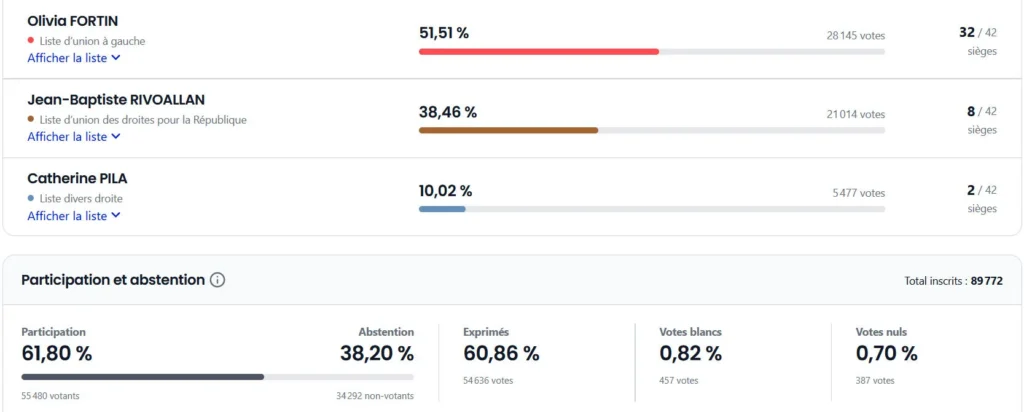Viewport: 1024px width, 412px height.
Task: Click the brown dot by Liste d'union des droites
Action: [31, 120]
